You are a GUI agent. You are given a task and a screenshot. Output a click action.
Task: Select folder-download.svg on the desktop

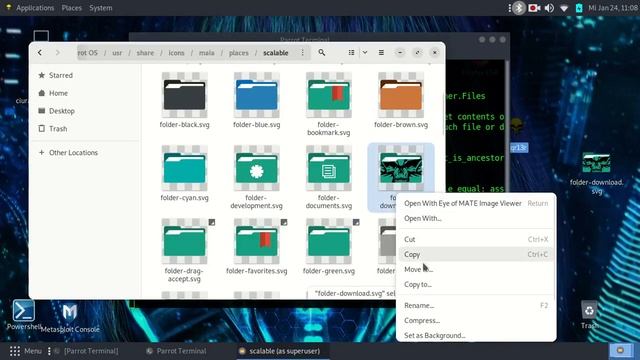pyautogui.click(x=596, y=173)
